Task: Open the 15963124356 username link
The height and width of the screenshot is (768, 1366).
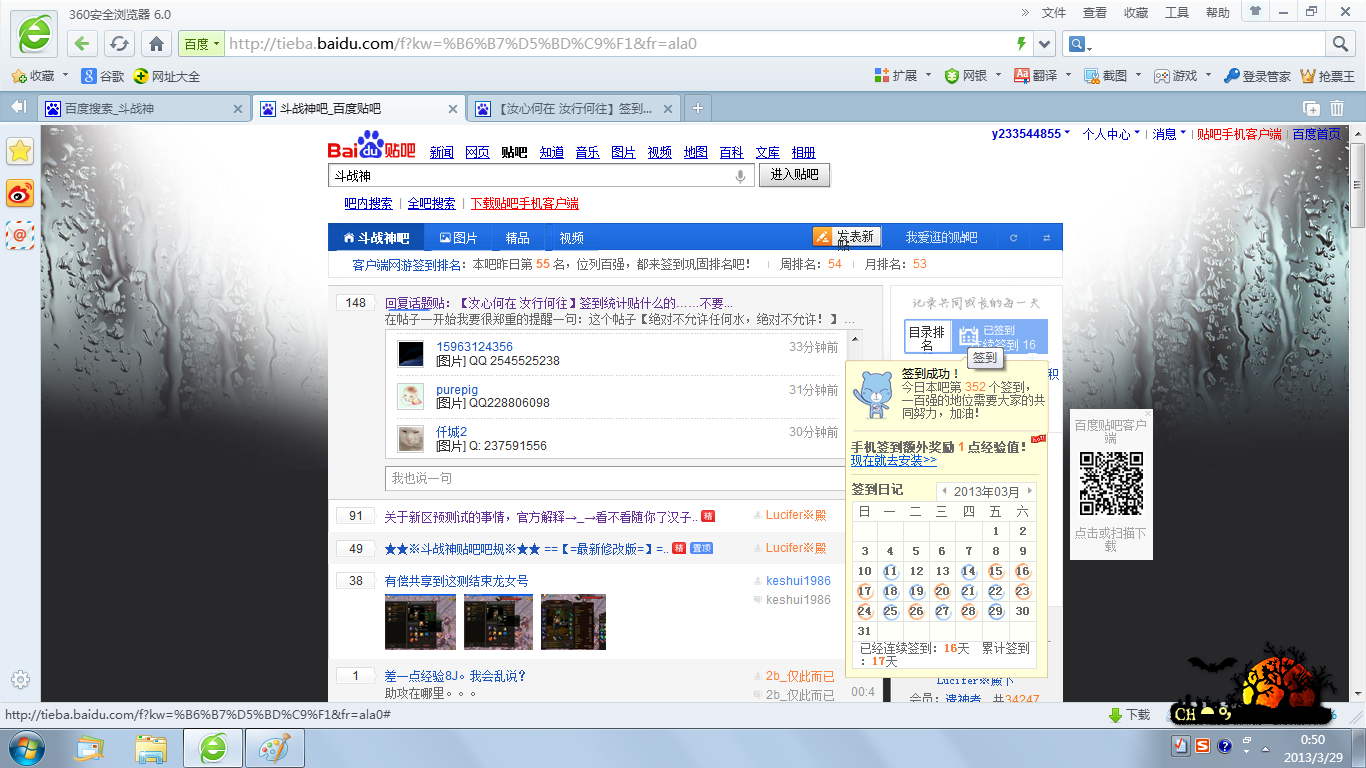Action: (474, 347)
